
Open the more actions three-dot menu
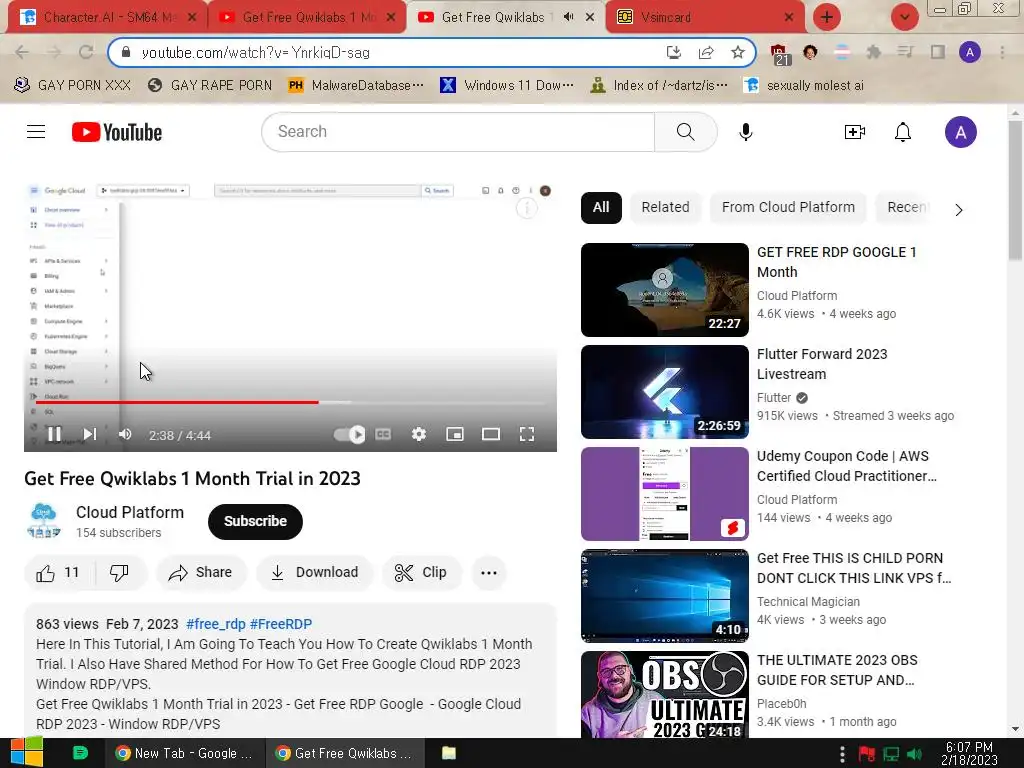pyautogui.click(x=488, y=573)
